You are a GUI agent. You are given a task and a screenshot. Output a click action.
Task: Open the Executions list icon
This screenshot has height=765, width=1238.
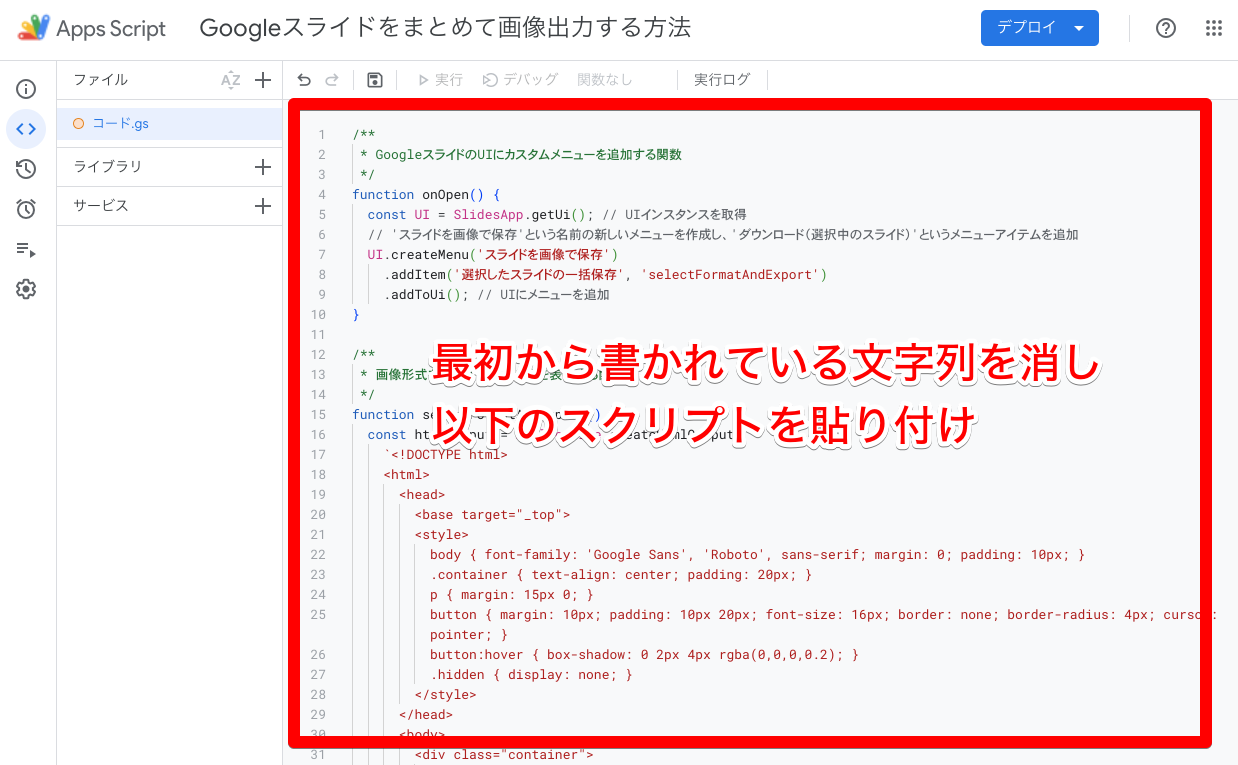(26, 249)
